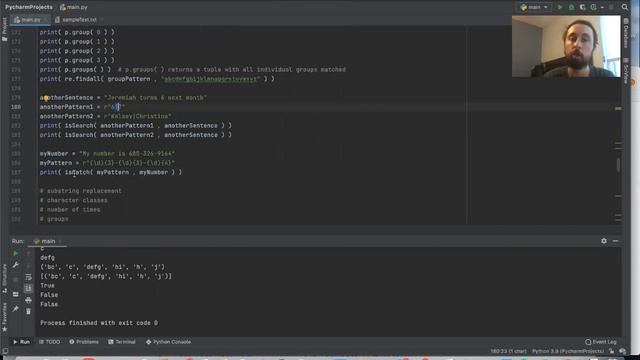Image resolution: width=640 pixels, height=360 pixels.
Task: Run the main configuration from the top toolbar
Action: click(560, 7)
